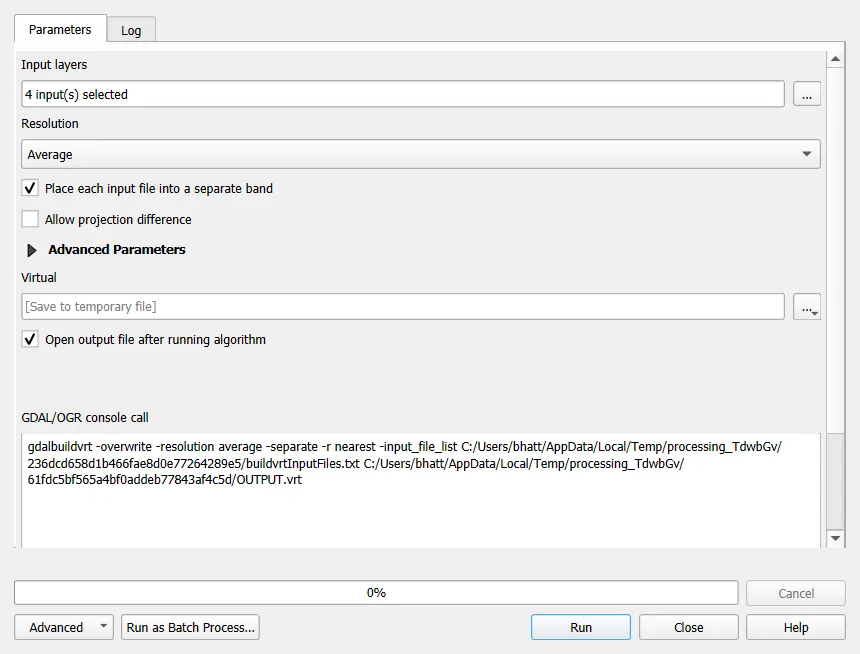860x654 pixels.
Task: Toggle Place each input file into separate band
Action: tap(30, 188)
